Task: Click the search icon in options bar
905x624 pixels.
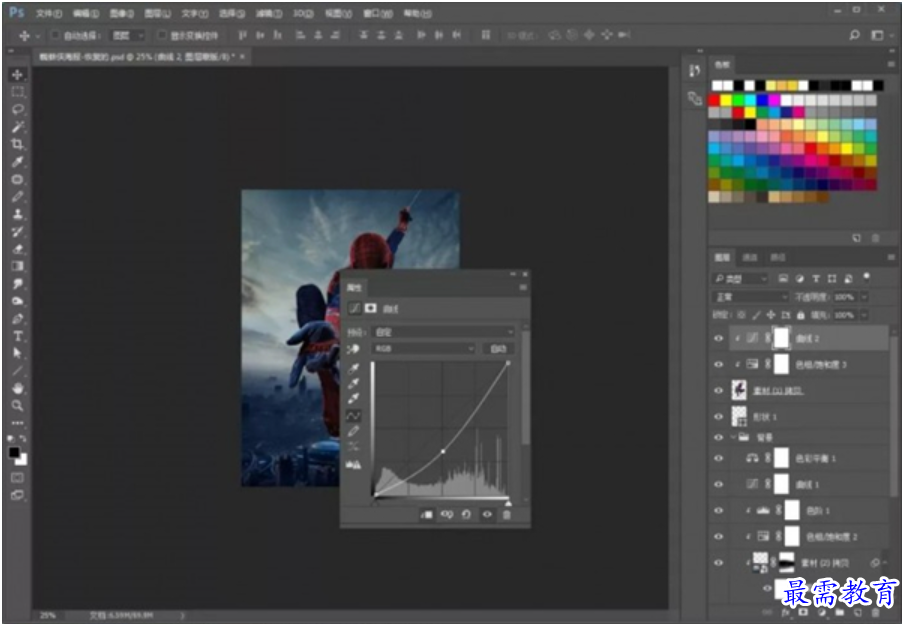Action: 854,35
